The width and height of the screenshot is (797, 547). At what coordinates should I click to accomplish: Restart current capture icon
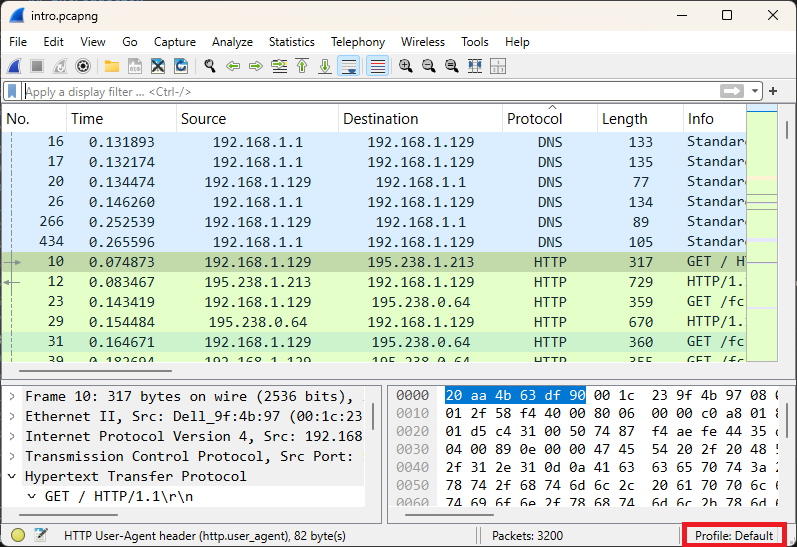pos(60,66)
